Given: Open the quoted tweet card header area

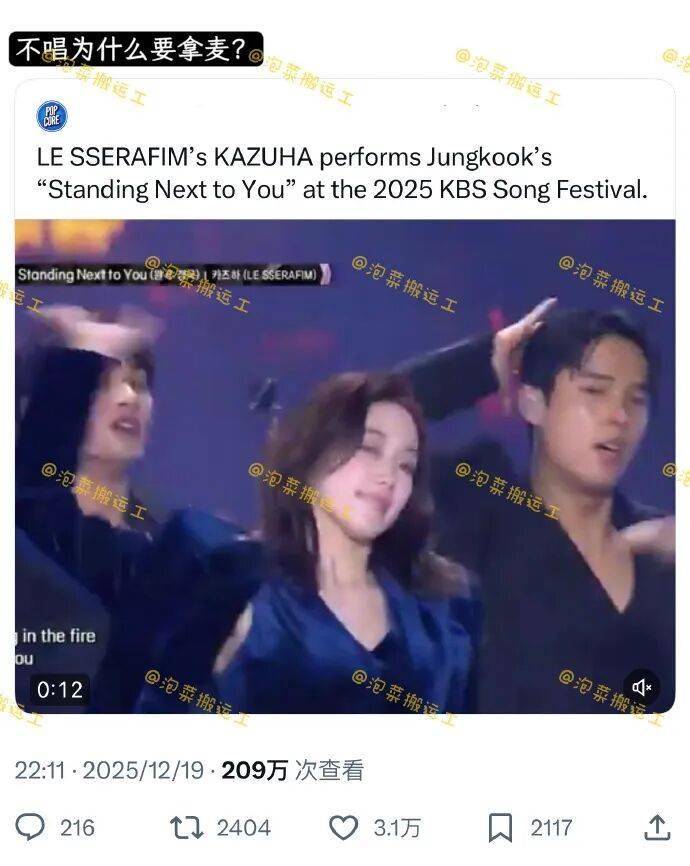Looking at the screenshot, I should pos(345,116).
